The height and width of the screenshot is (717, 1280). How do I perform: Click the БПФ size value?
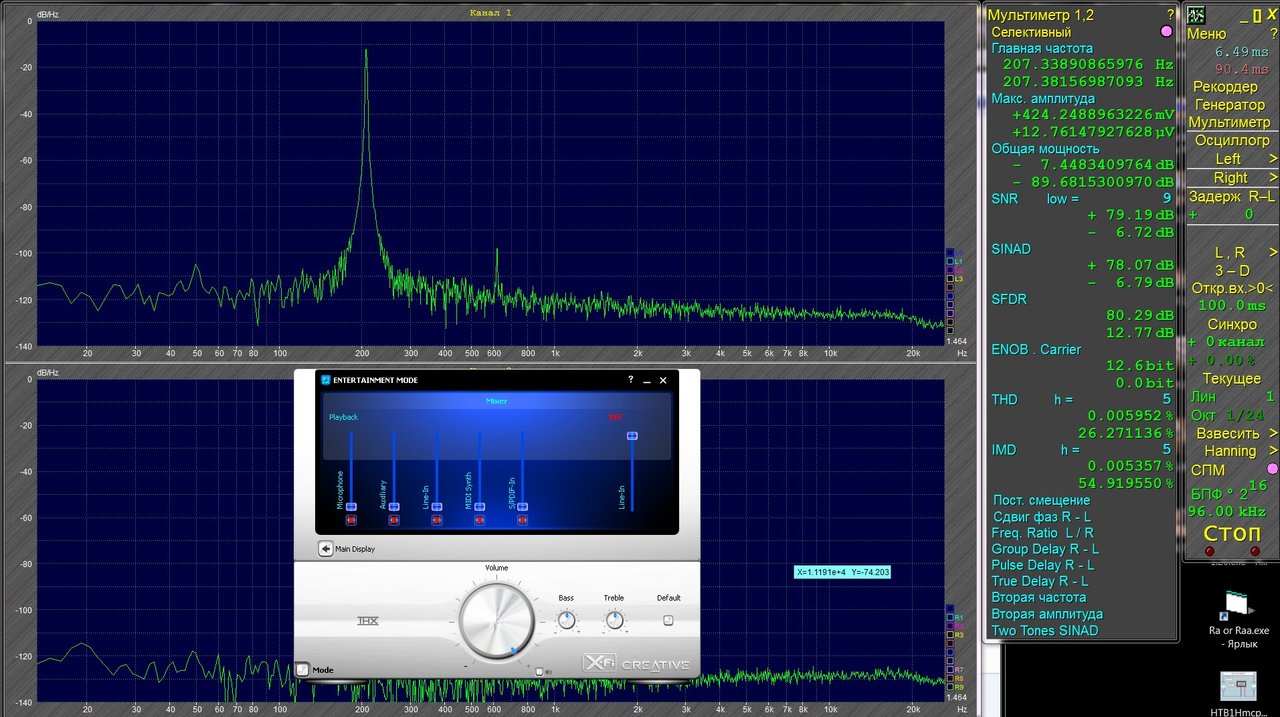pyautogui.click(x=1230, y=491)
